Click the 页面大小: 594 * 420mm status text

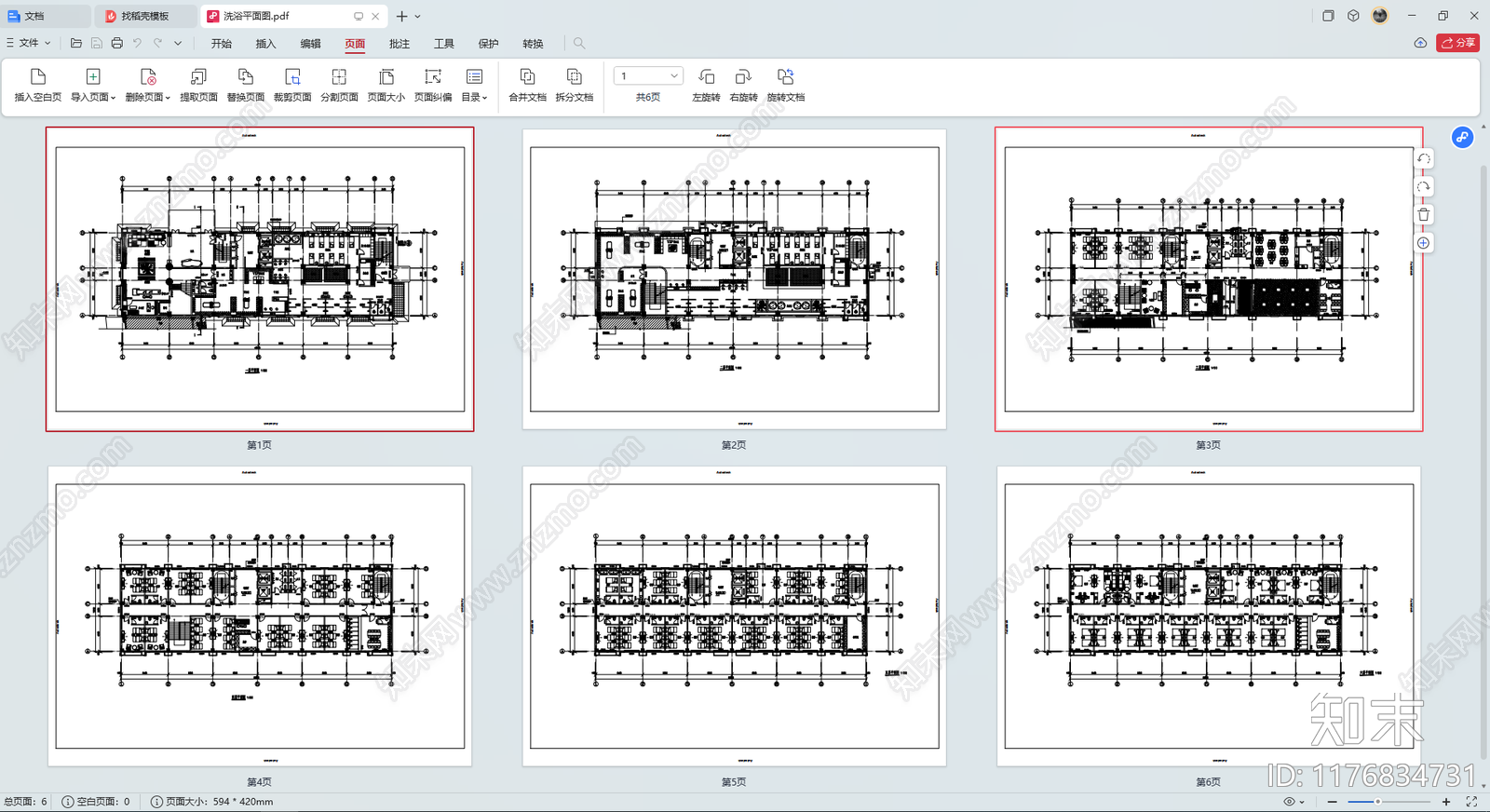click(x=212, y=802)
